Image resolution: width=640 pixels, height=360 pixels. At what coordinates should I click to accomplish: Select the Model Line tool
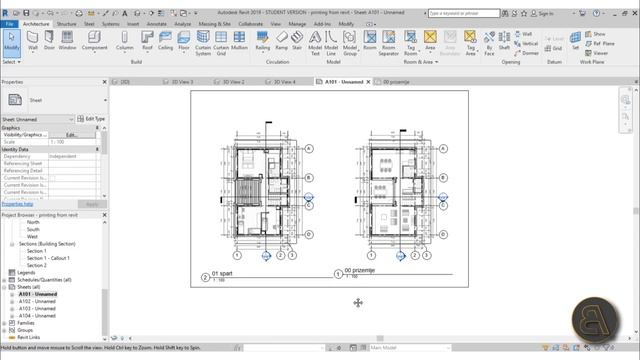pyautogui.click(x=331, y=43)
